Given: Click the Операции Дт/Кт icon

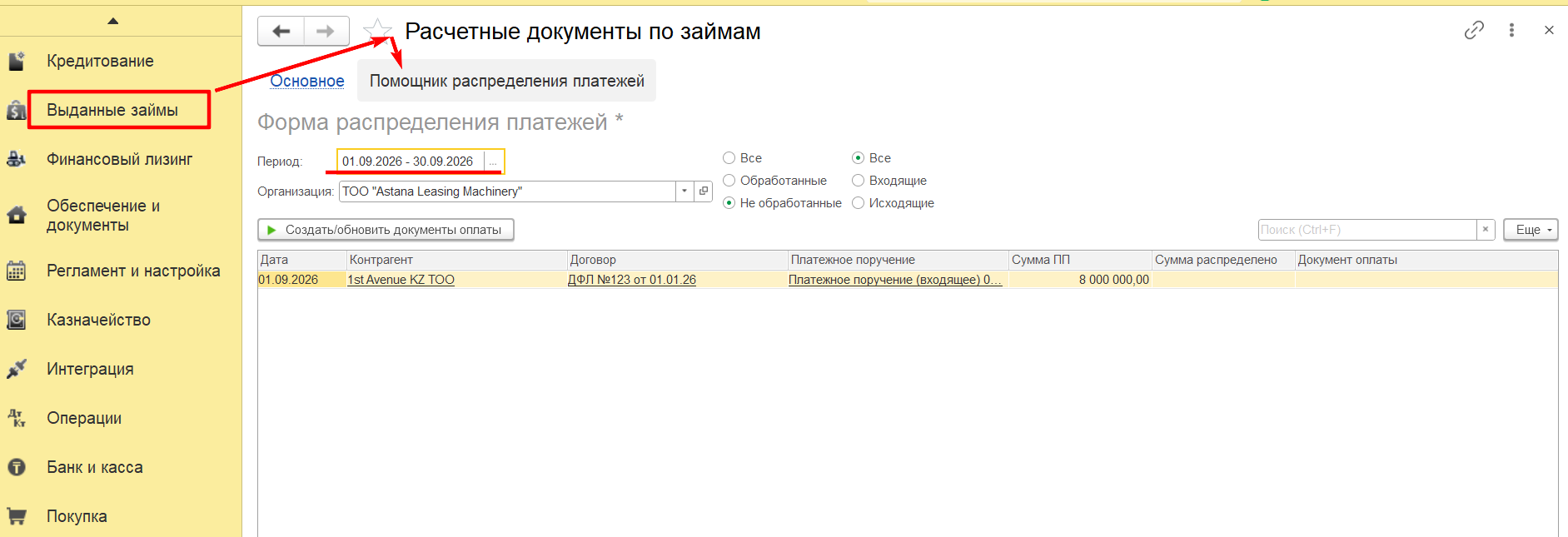Looking at the screenshot, I should 17,418.
